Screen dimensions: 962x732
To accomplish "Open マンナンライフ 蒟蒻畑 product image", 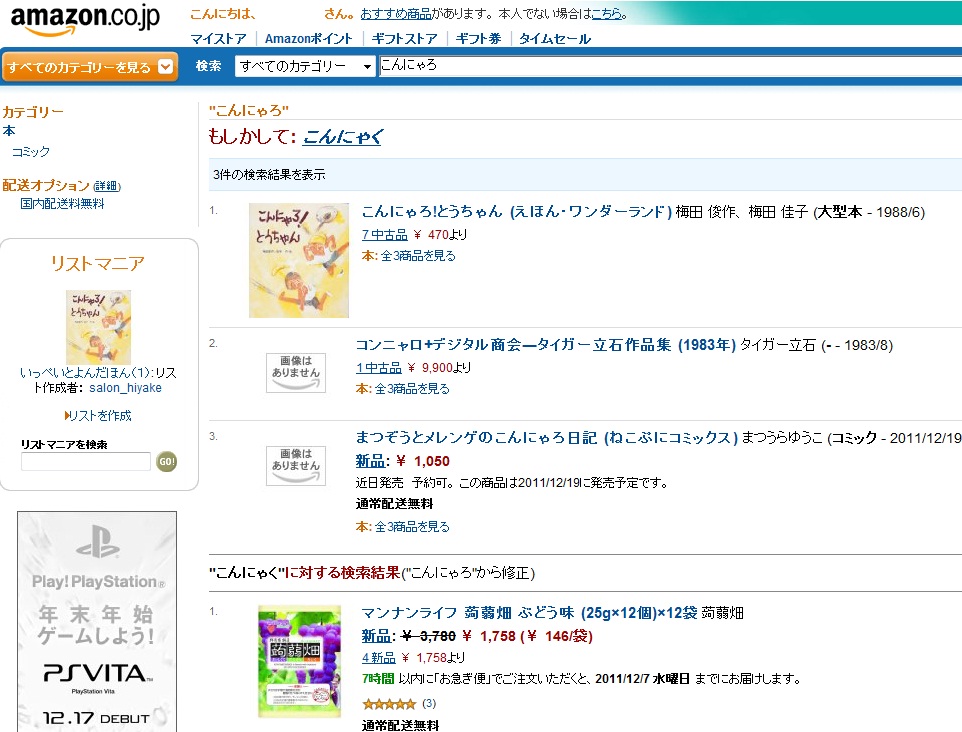I will tap(299, 661).
